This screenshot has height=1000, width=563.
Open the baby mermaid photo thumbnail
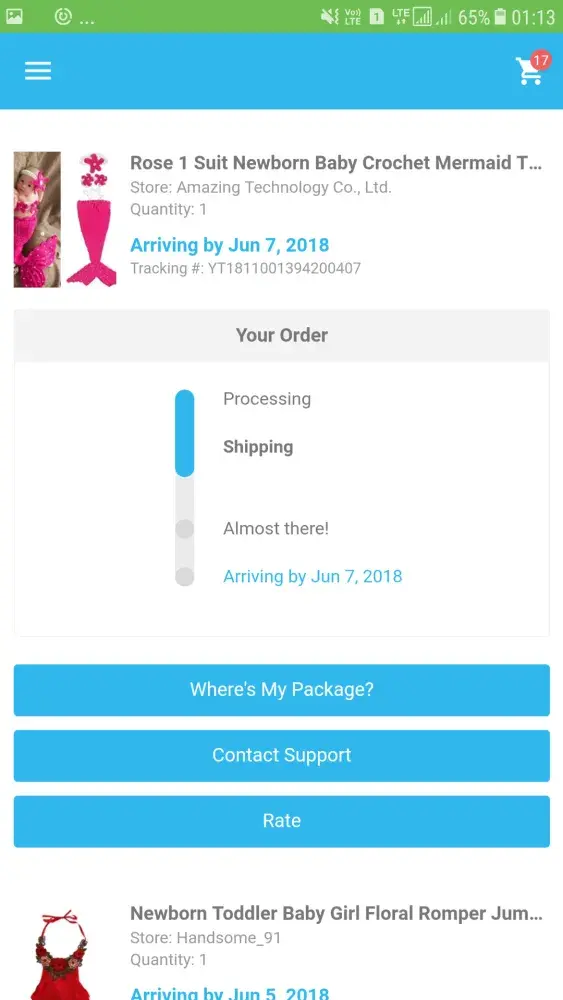click(37, 219)
